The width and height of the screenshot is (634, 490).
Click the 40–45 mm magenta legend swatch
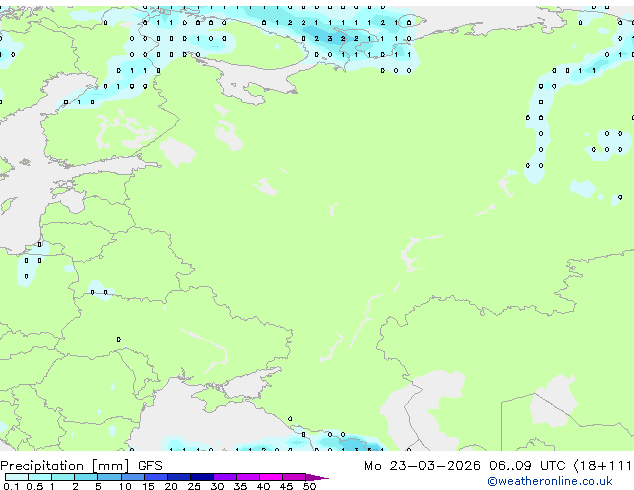271,477
